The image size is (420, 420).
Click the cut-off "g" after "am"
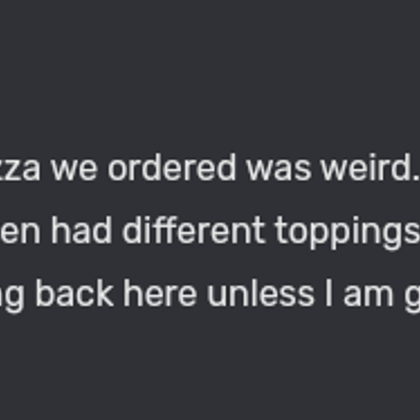[412, 300]
